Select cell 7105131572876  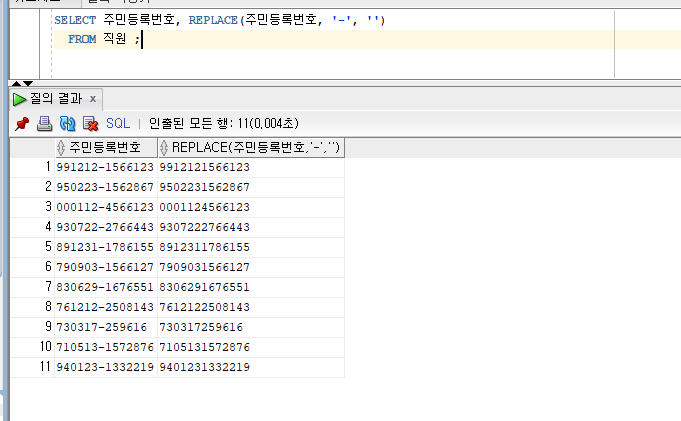pyautogui.click(x=251, y=347)
